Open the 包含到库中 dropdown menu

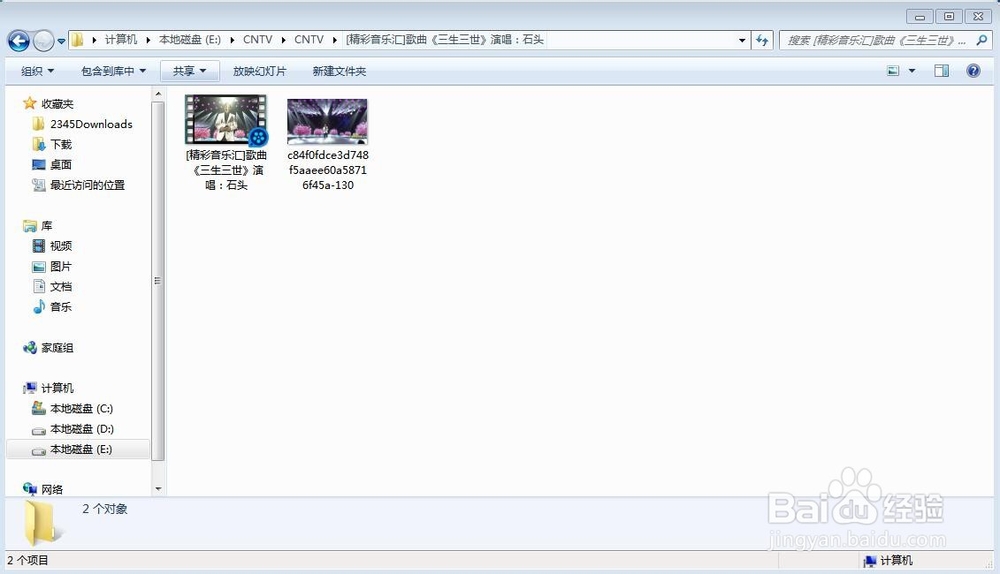[x=114, y=71]
